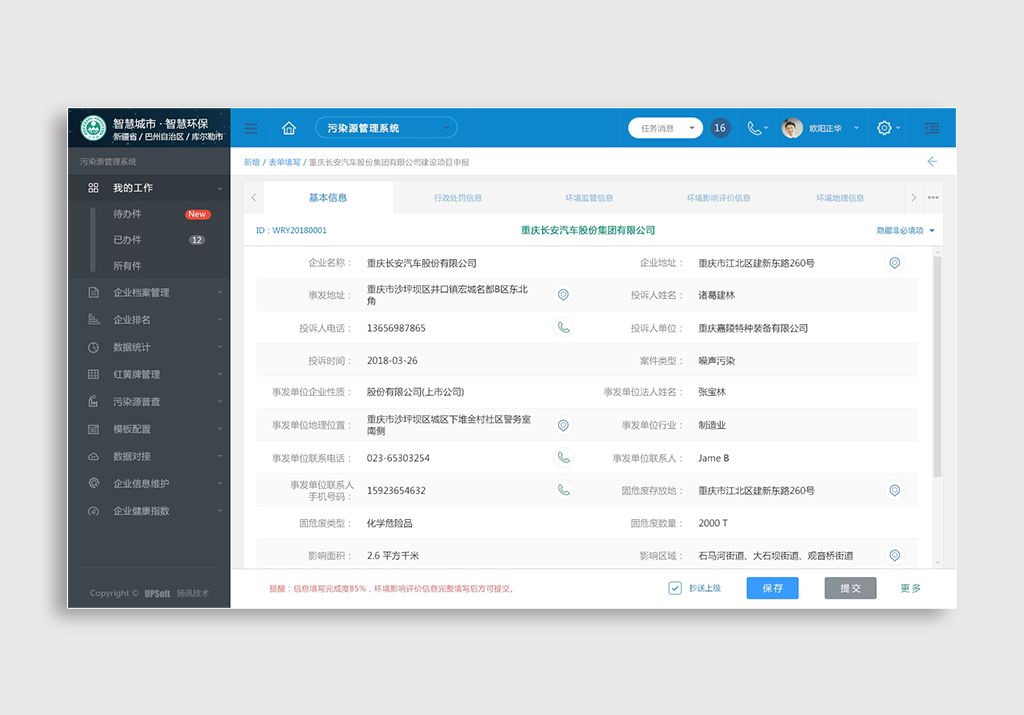
Task: Click the ID WRY20180001 text
Action: click(x=291, y=230)
